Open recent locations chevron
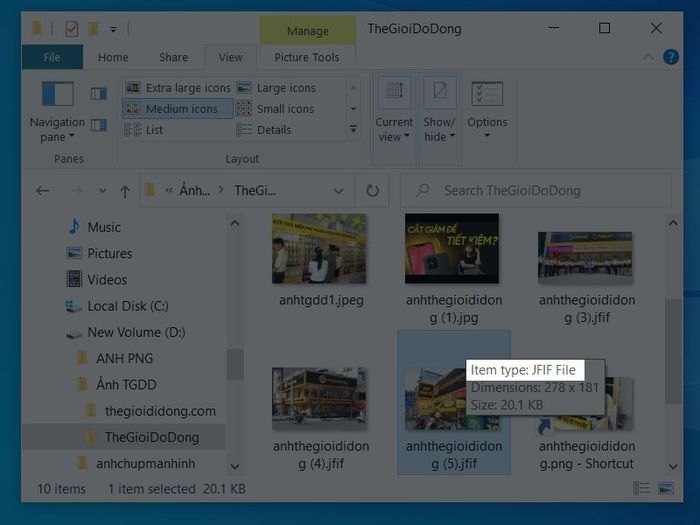Image resolution: width=700 pixels, height=525 pixels. click(103, 191)
